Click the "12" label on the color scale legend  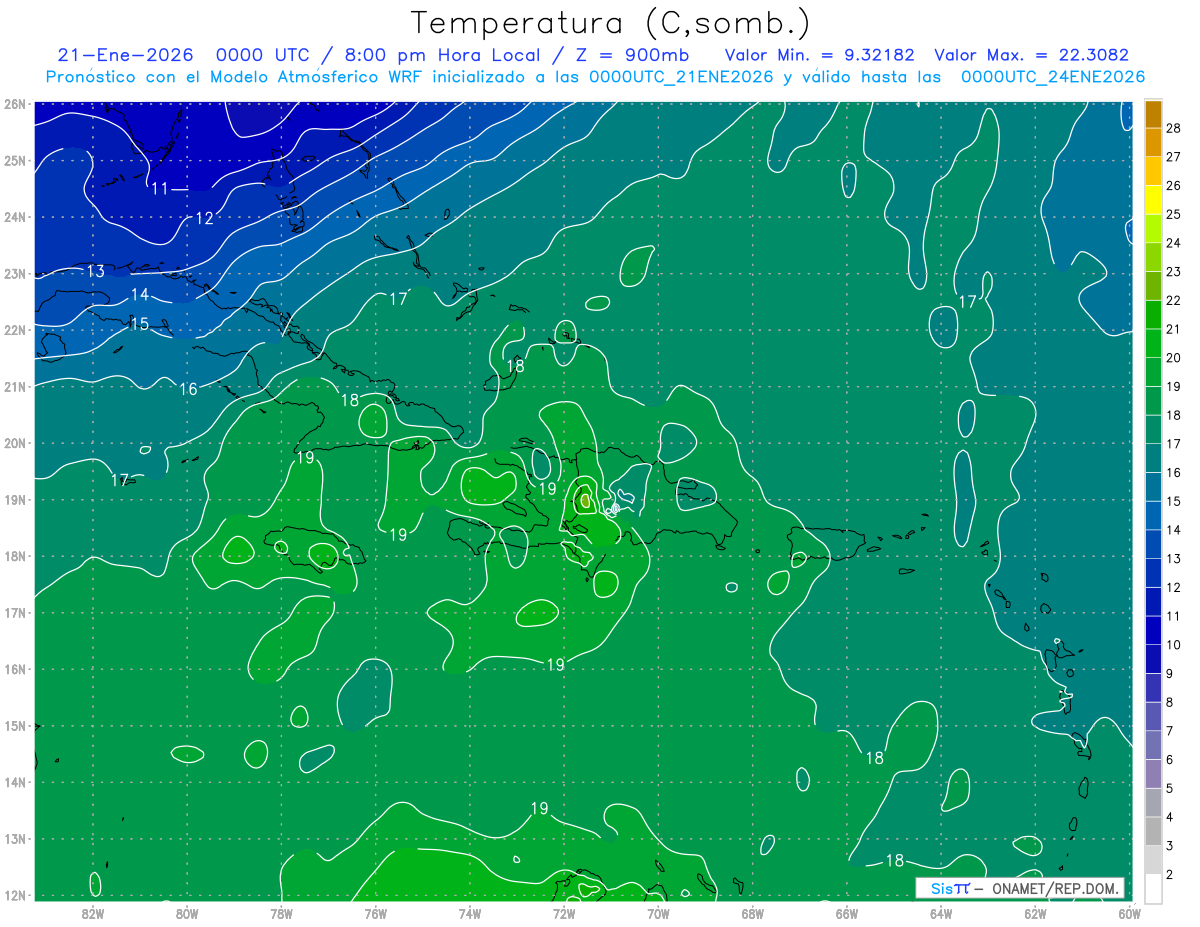pyautogui.click(x=1174, y=587)
